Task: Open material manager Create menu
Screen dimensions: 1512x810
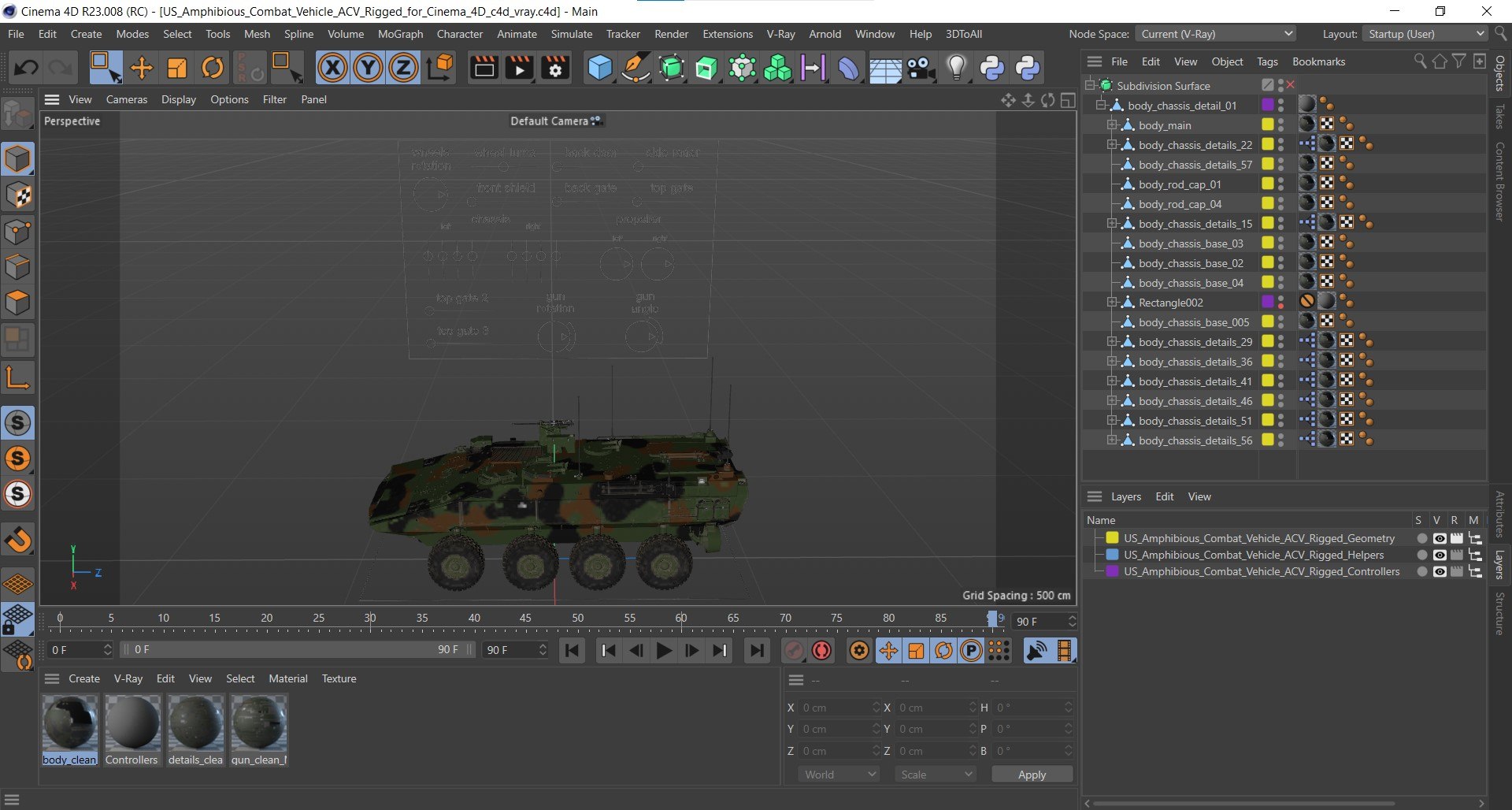Action: tap(84, 678)
